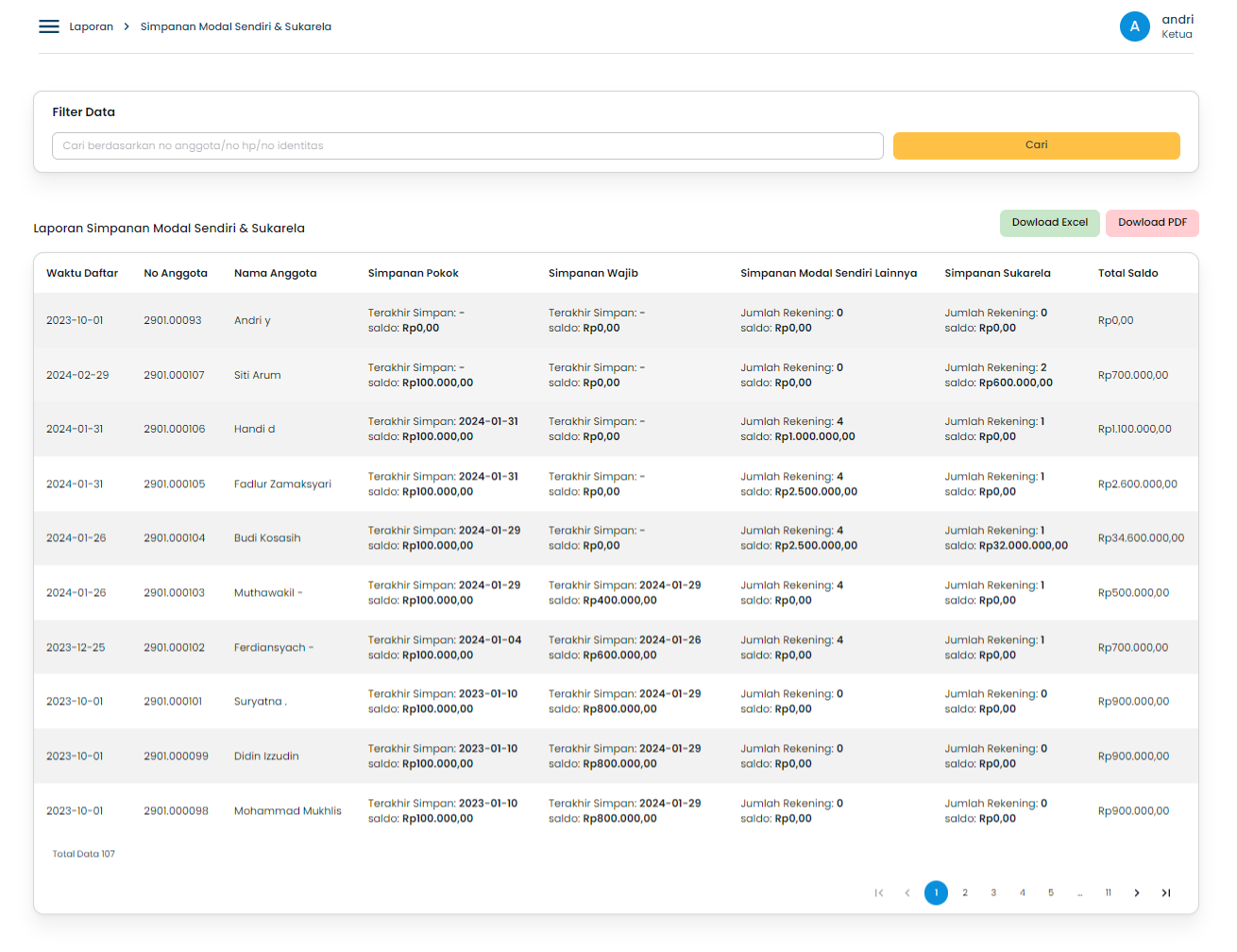Select page 3 in pagination

tap(993, 892)
